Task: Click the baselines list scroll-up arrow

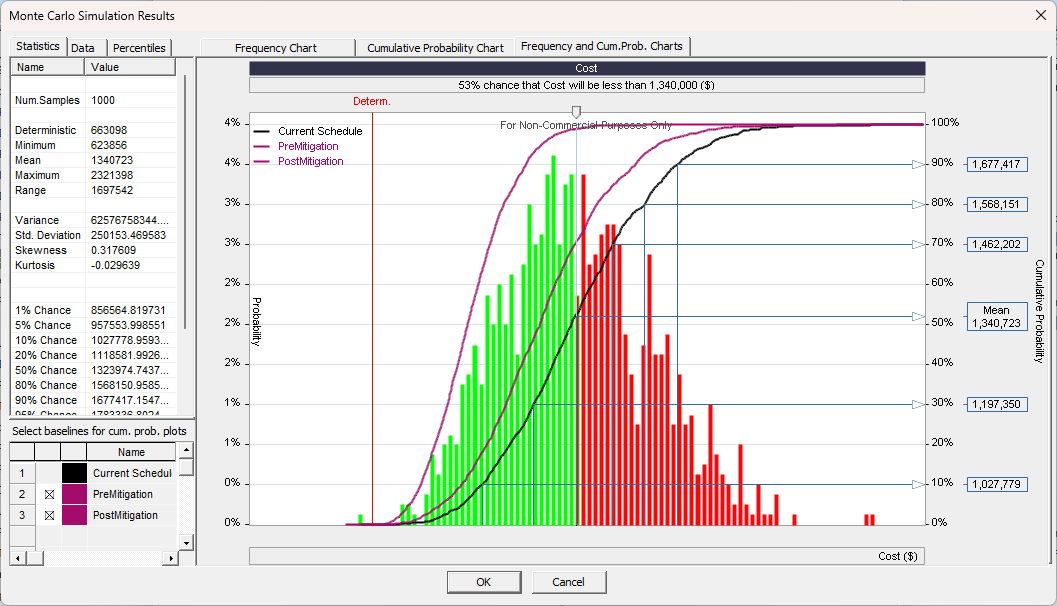Action: tap(186, 450)
